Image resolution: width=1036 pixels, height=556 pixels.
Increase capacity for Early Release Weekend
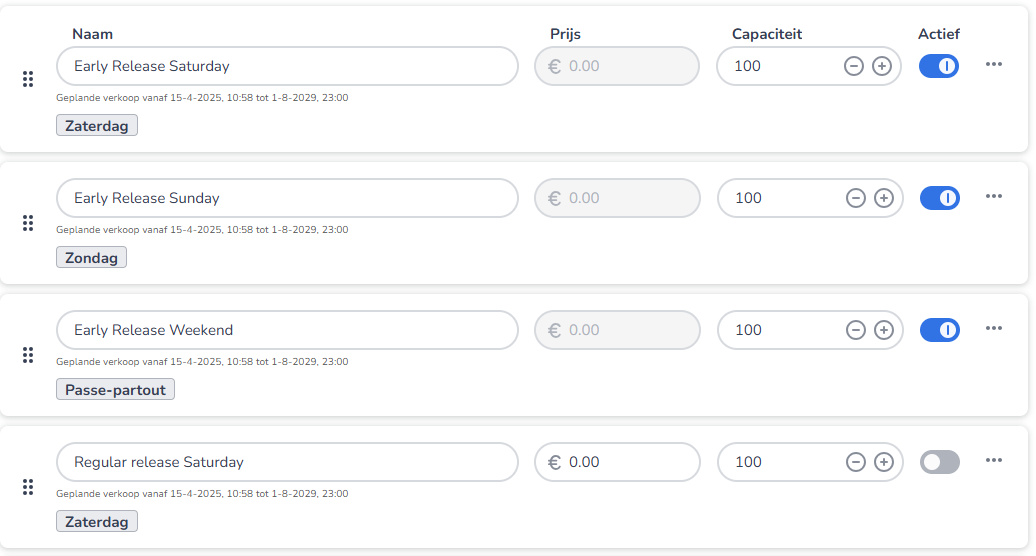tap(884, 330)
